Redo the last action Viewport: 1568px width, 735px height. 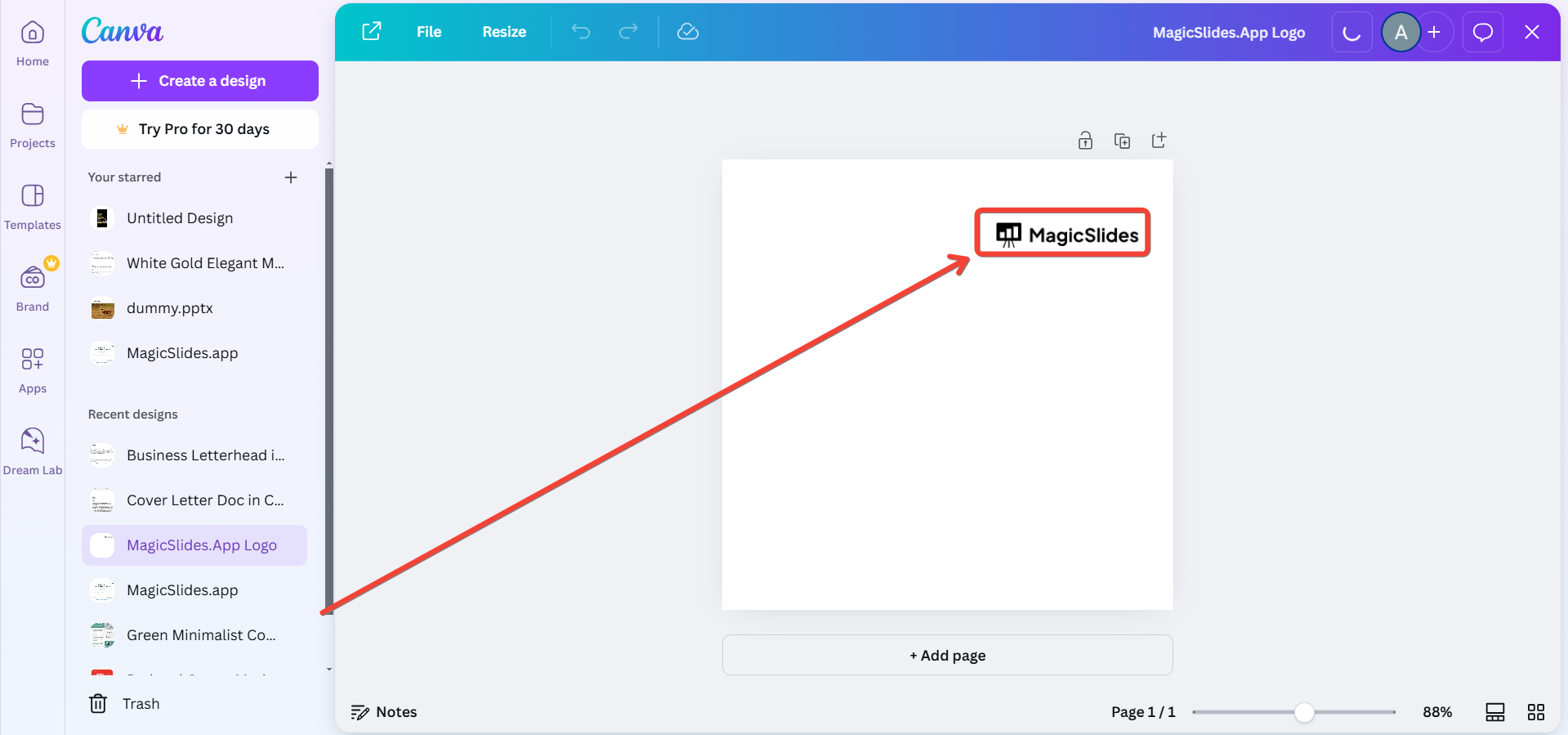(628, 32)
